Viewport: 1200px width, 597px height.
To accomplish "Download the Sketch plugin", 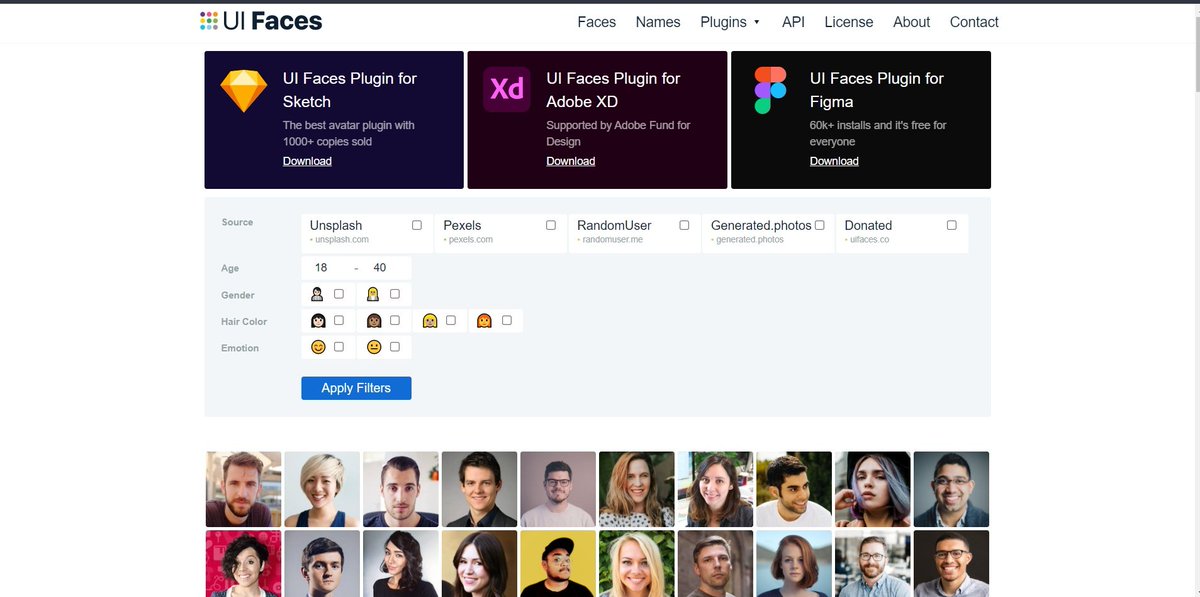I will point(307,161).
